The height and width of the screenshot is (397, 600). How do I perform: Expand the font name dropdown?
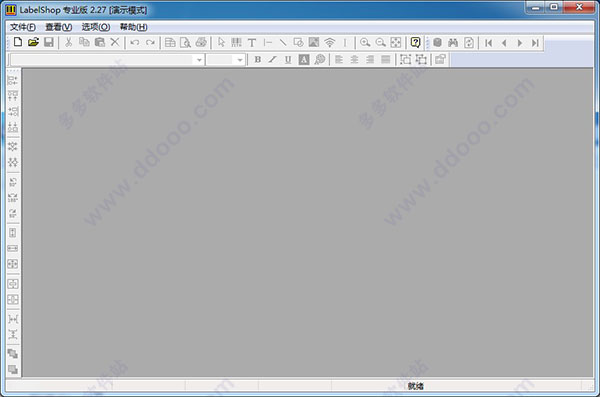point(199,60)
